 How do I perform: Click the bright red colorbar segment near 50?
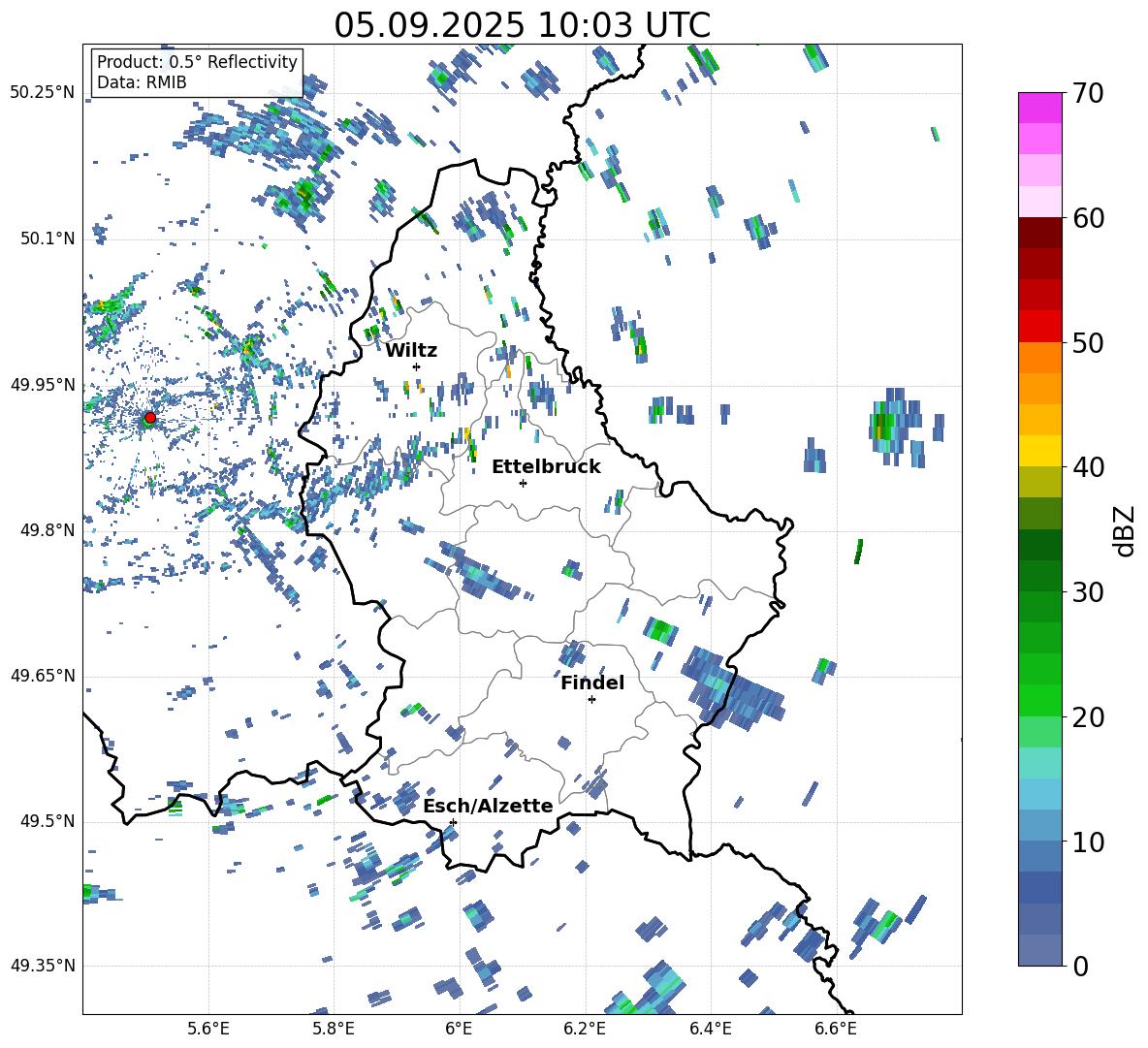click(1039, 327)
